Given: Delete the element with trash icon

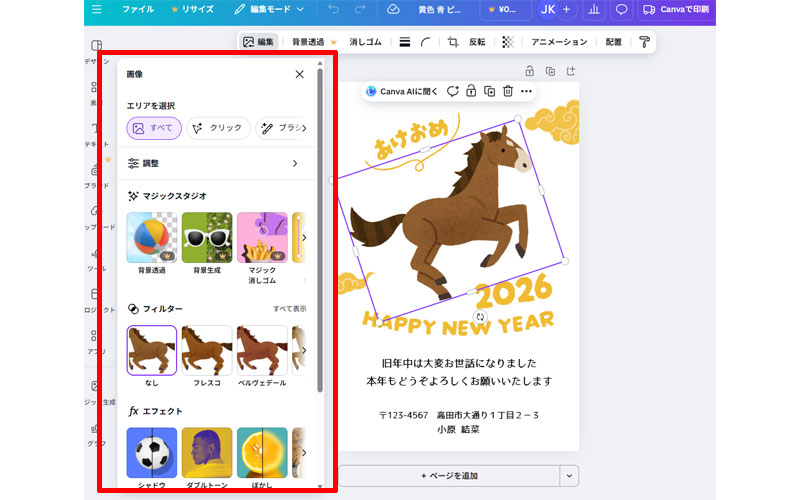Looking at the screenshot, I should point(508,91).
